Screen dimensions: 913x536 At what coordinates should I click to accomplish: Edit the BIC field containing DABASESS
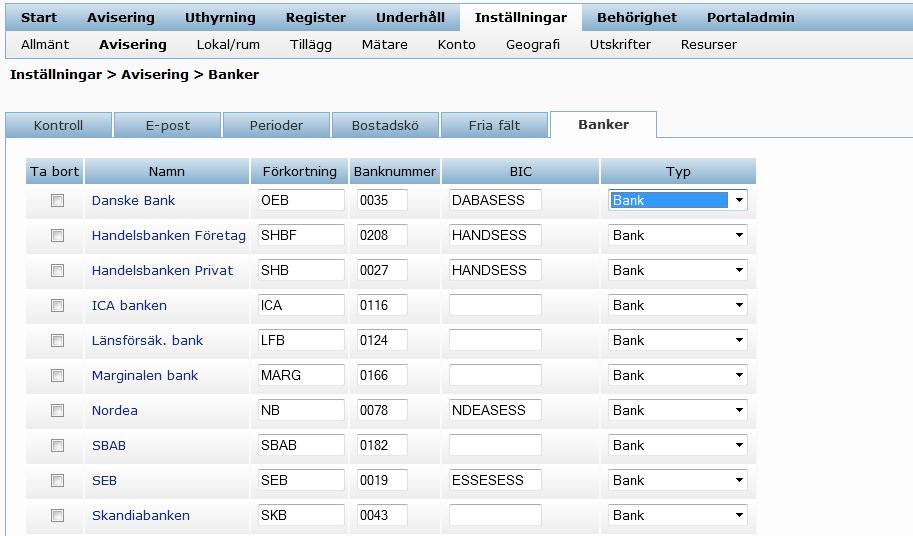pyautogui.click(x=495, y=200)
